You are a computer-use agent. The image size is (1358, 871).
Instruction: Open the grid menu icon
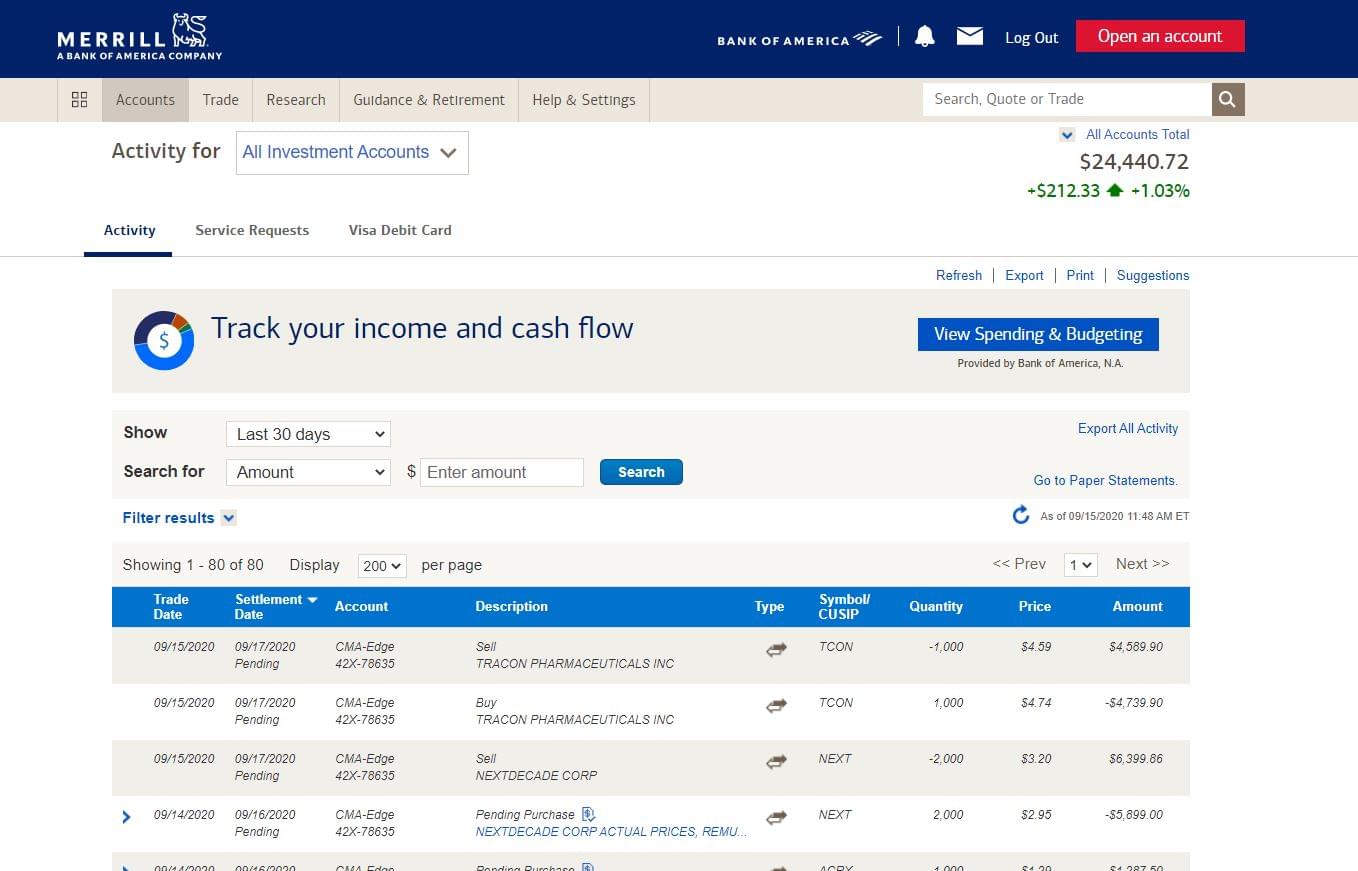click(80, 99)
